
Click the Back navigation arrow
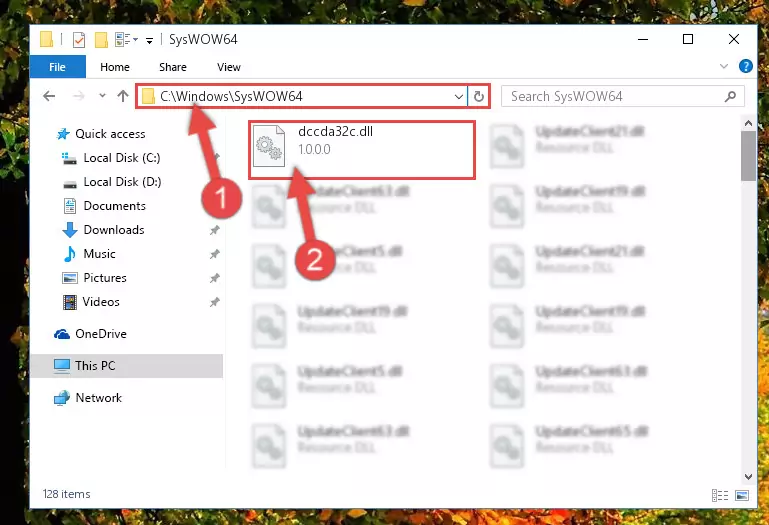(49, 96)
